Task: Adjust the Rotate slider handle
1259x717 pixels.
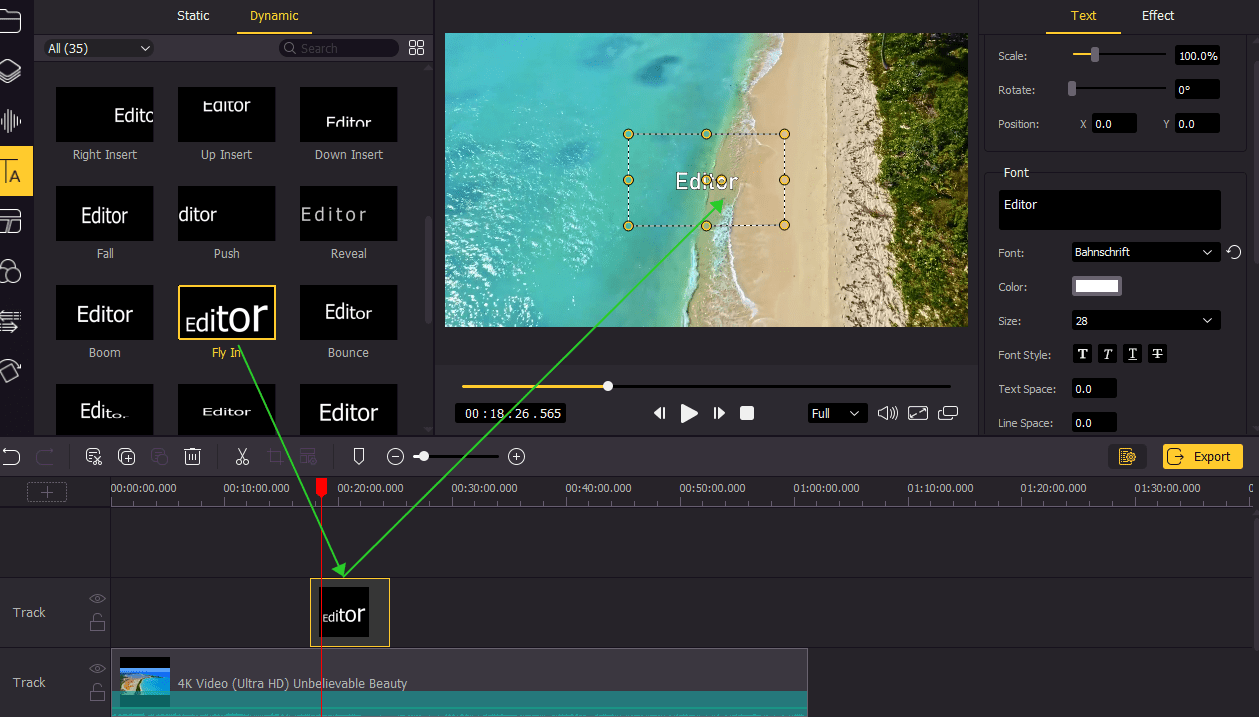Action: click(x=1072, y=89)
